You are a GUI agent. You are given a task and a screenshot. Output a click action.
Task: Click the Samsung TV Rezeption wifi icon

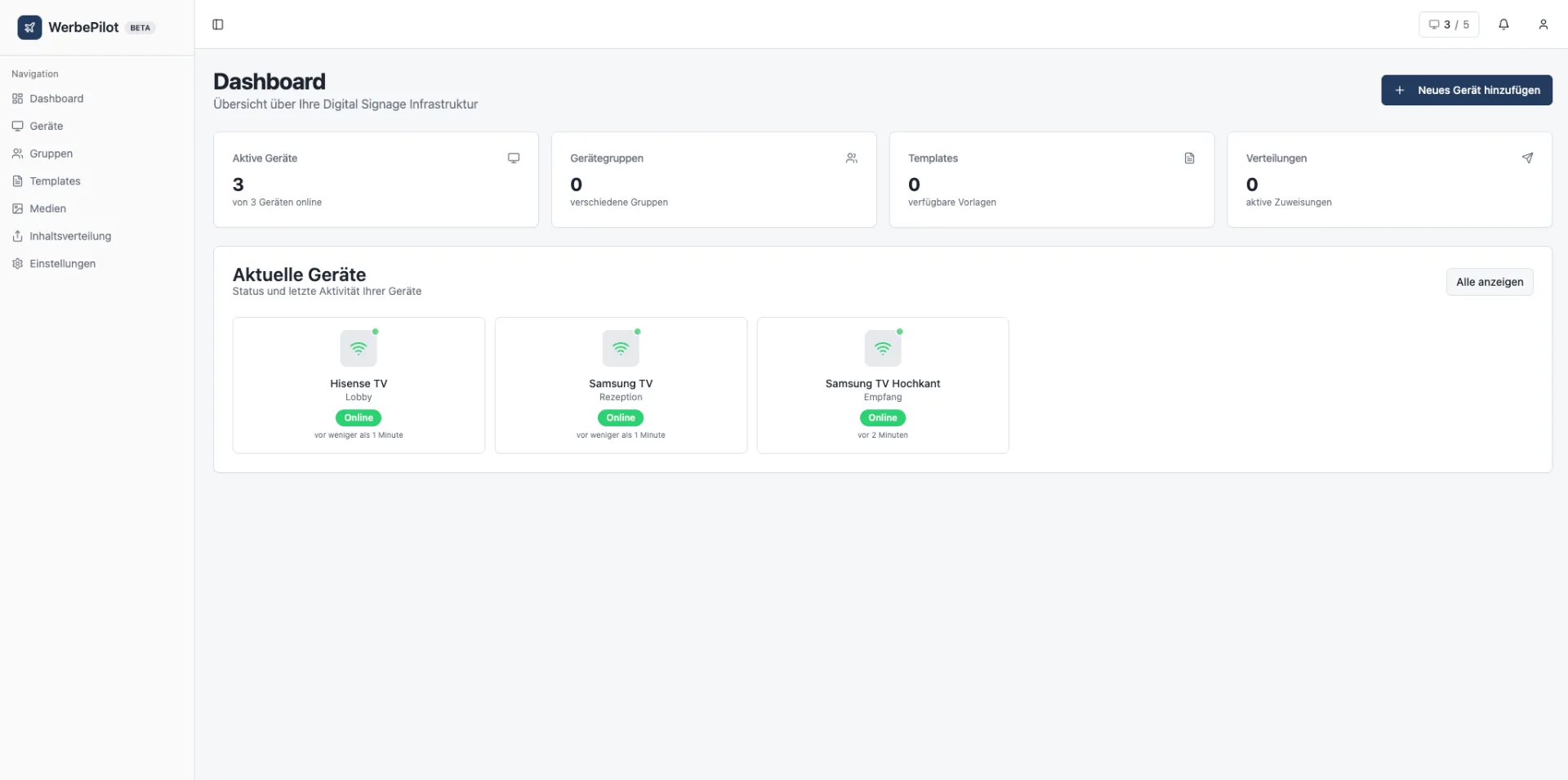click(621, 348)
